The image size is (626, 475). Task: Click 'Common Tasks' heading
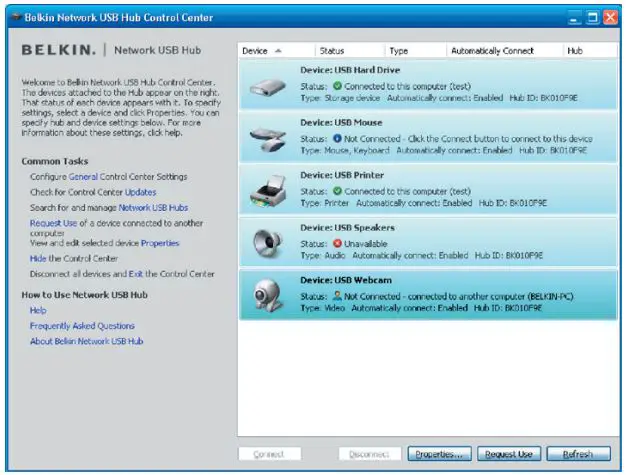pyautogui.click(x=55, y=161)
